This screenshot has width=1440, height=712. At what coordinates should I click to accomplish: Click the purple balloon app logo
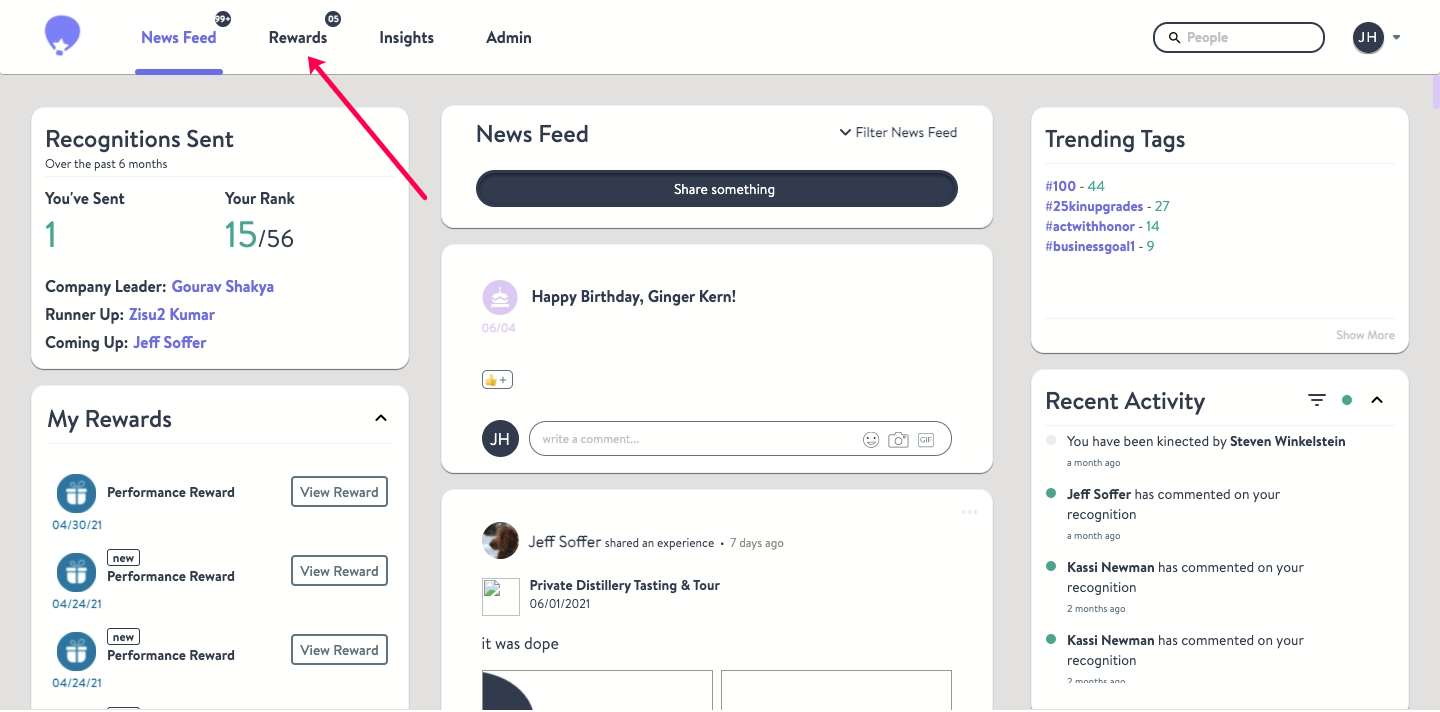click(62, 37)
